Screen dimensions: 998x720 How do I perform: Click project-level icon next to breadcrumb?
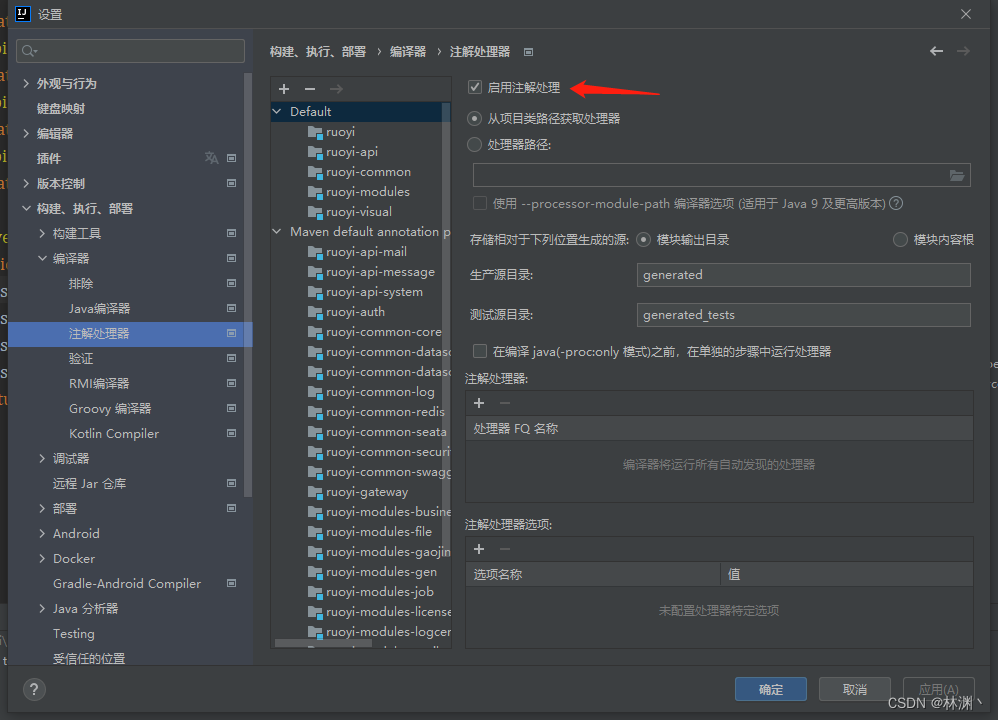(x=528, y=52)
